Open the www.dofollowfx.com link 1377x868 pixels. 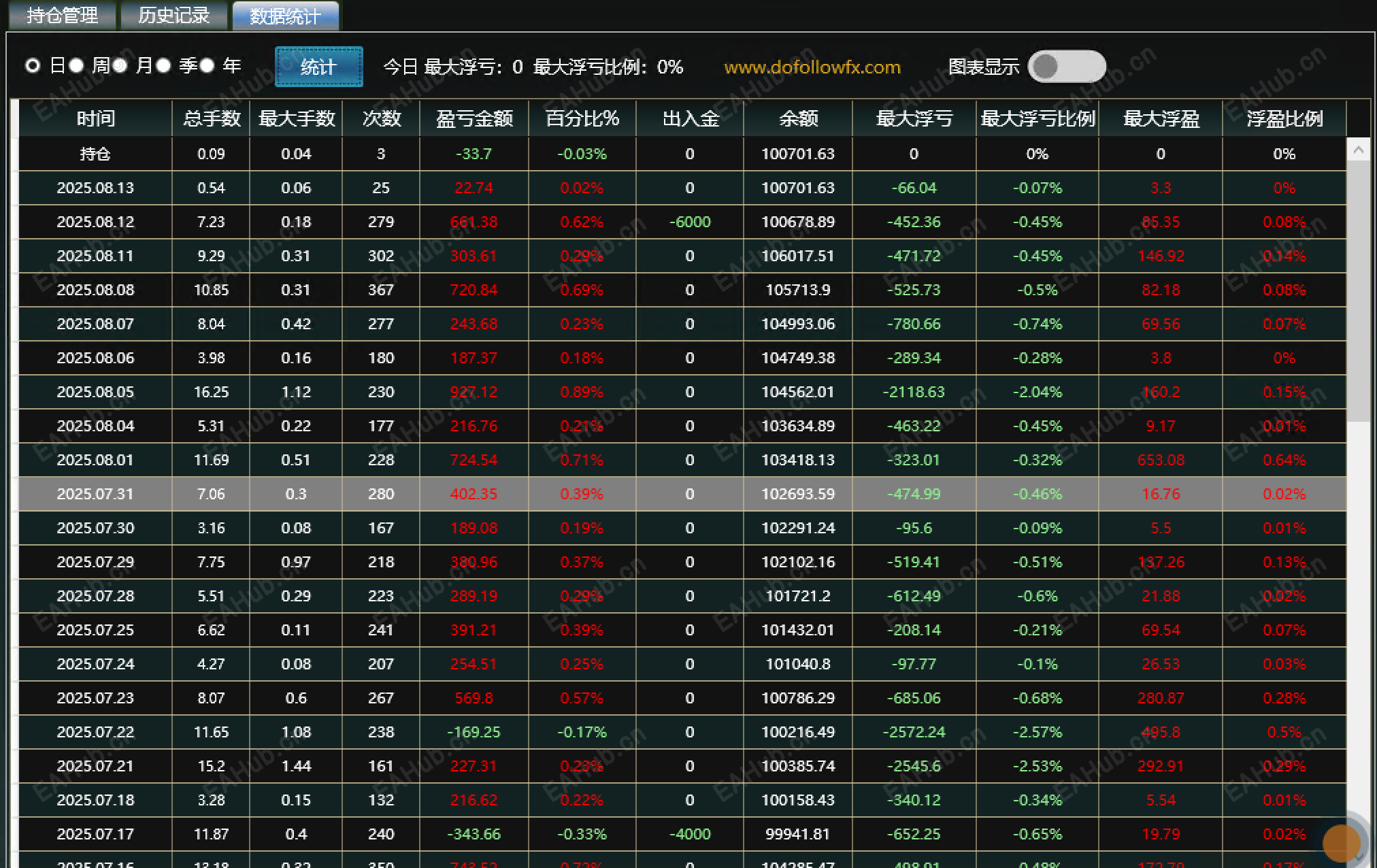click(812, 67)
